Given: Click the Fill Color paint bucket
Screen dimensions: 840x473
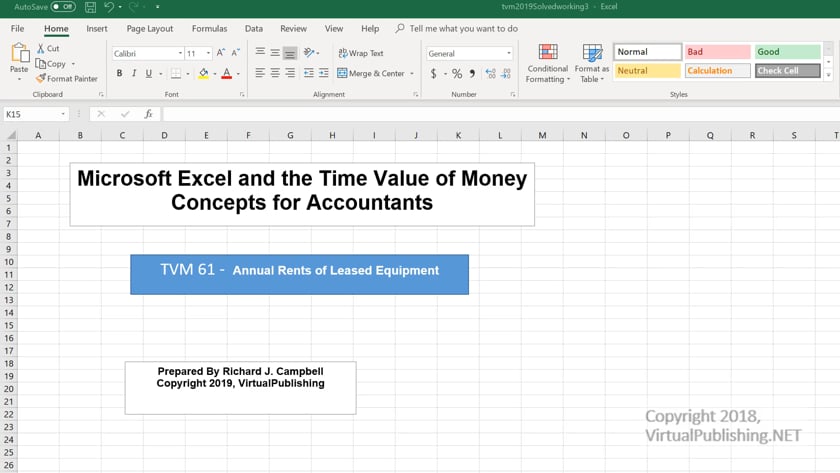Looking at the screenshot, I should click(204, 73).
